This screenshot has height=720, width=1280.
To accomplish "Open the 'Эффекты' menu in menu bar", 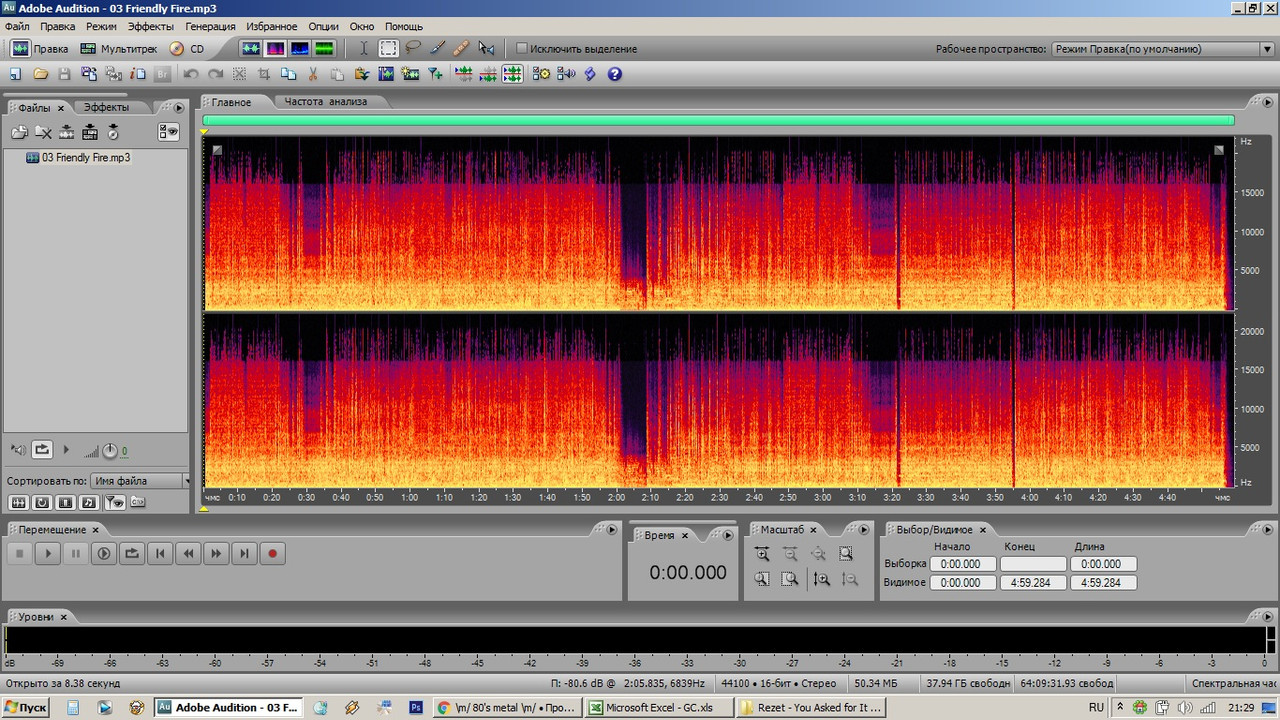I will point(151,26).
